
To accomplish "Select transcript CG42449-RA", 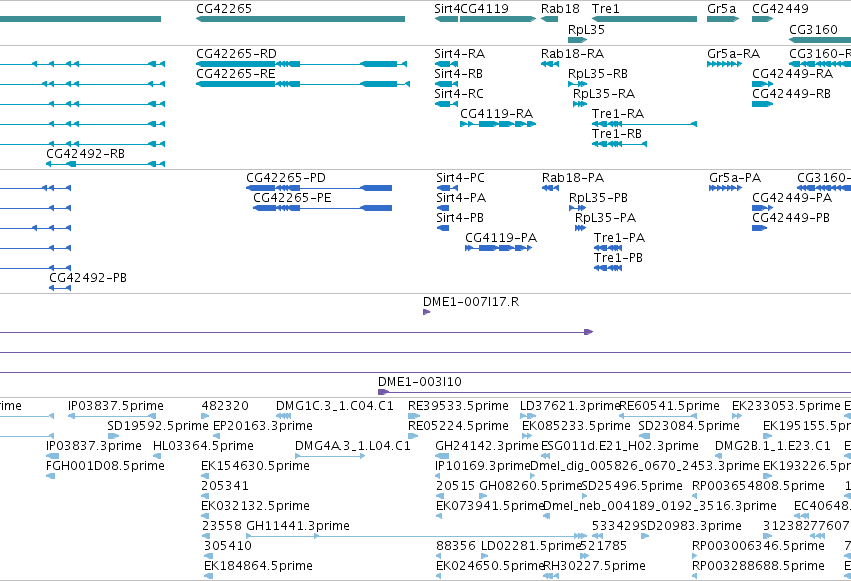I will [x=763, y=84].
